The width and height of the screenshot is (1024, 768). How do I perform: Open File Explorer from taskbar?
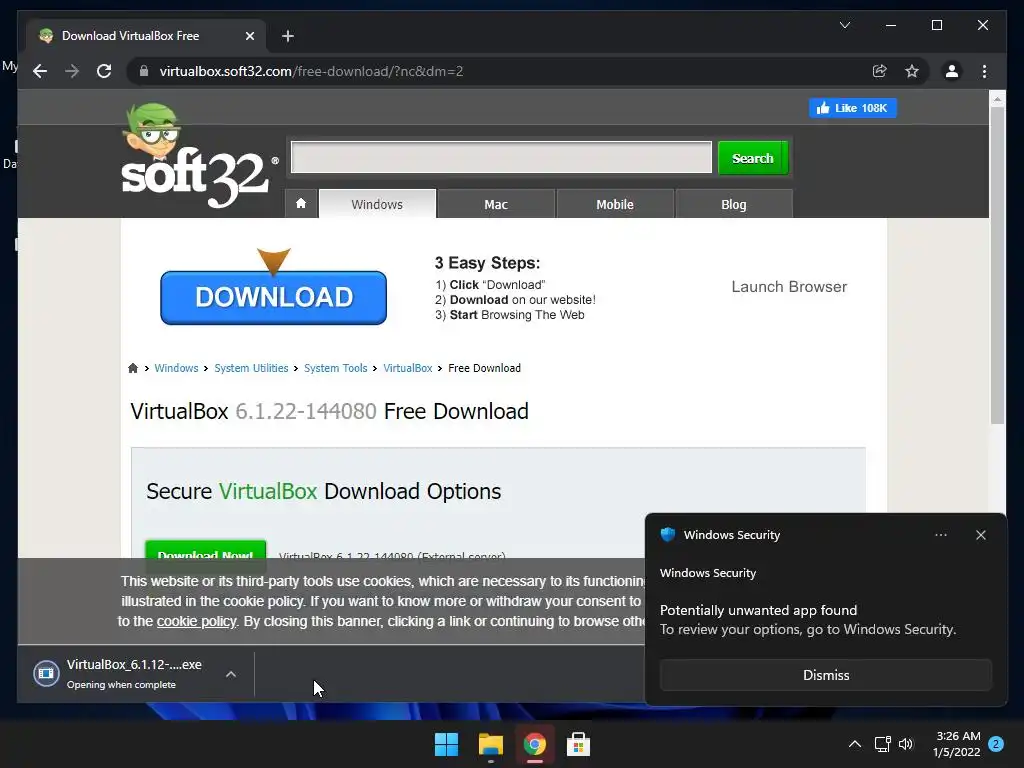(490, 744)
